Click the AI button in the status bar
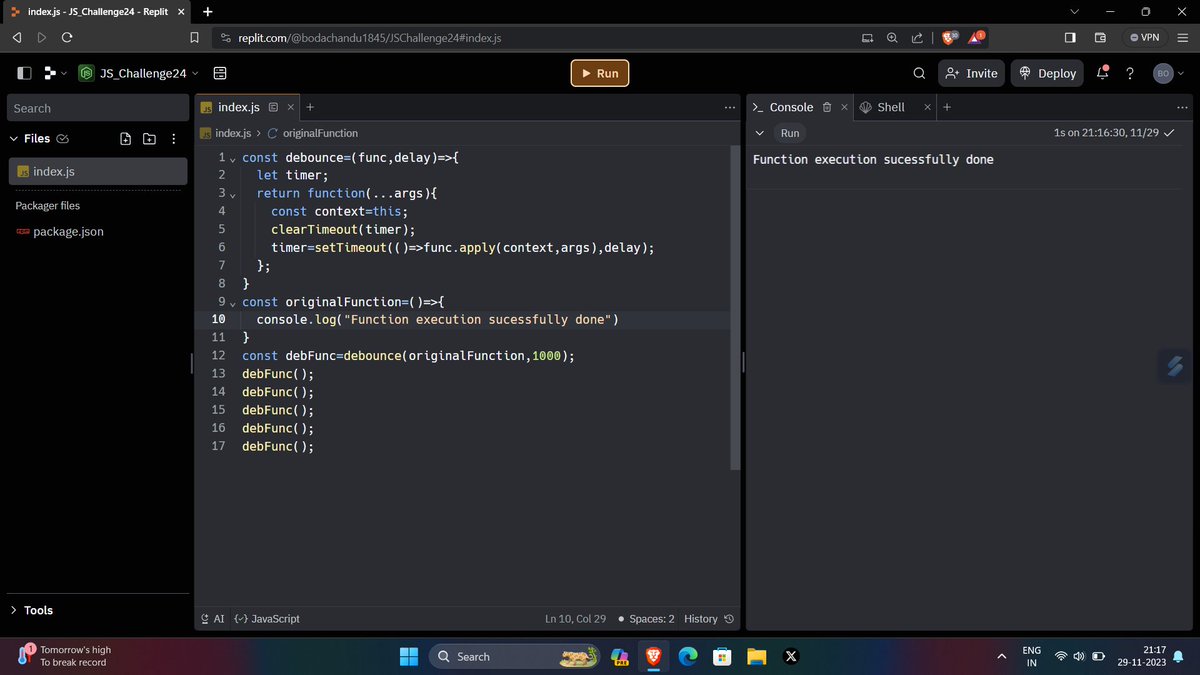The image size is (1200, 675). 213,619
